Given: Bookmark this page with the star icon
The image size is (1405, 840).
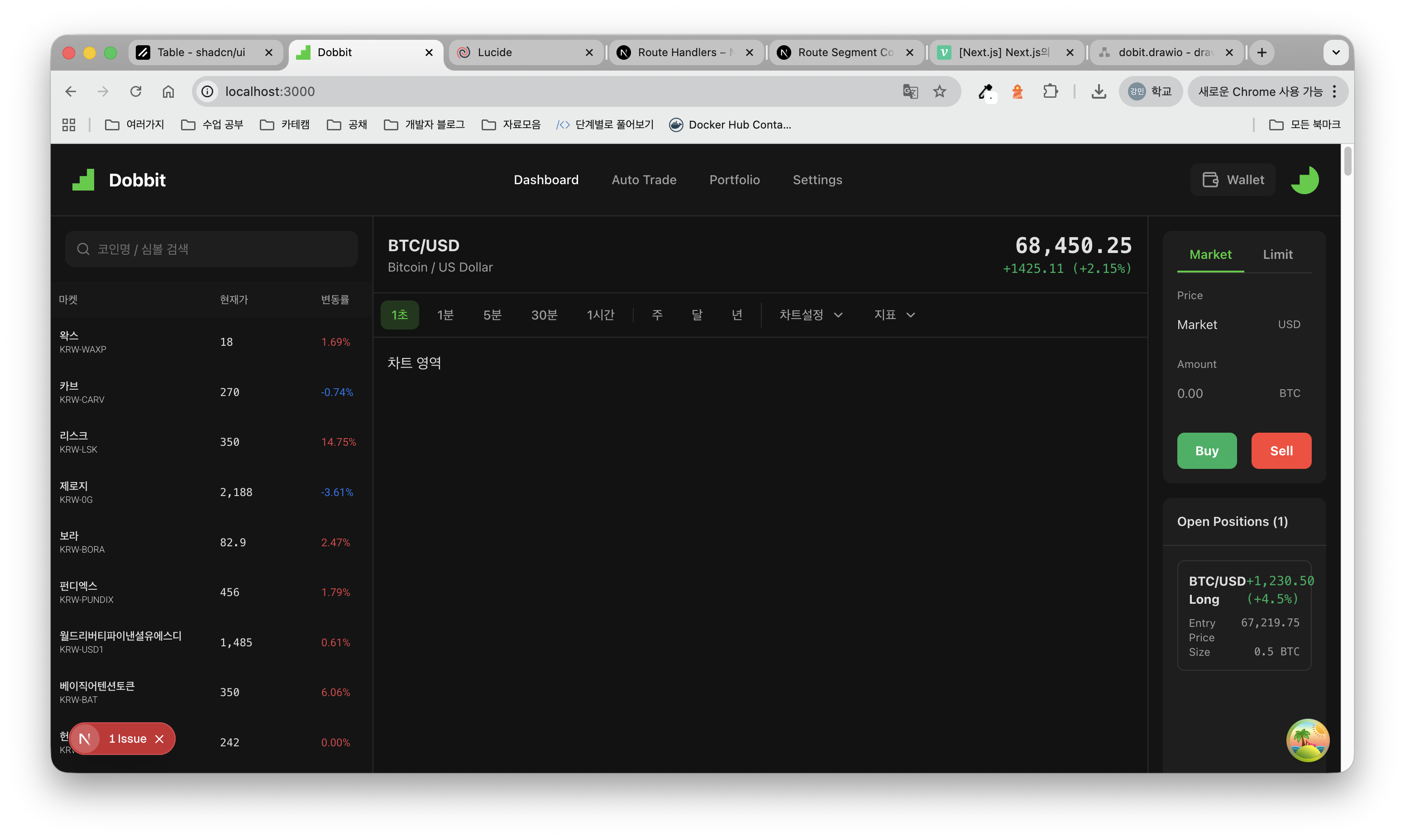Looking at the screenshot, I should (940, 91).
